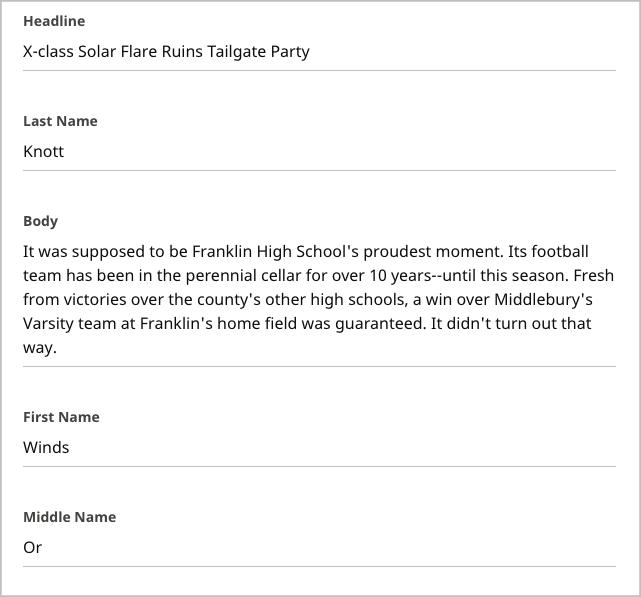The width and height of the screenshot is (641, 597).
Task: Click the "Headline" field label
Action: tap(54, 21)
